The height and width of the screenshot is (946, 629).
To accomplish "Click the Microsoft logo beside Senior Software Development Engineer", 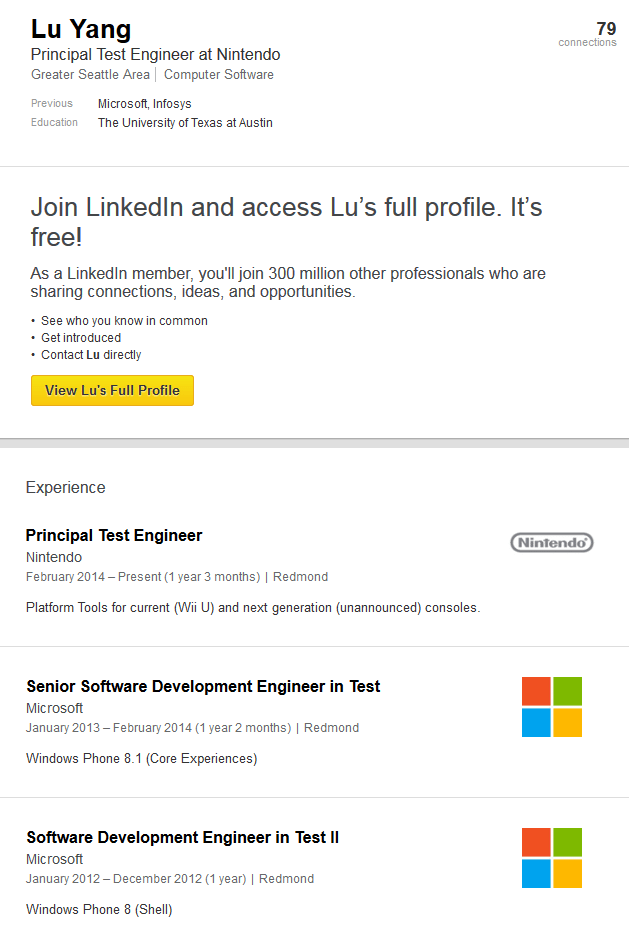I will tap(551, 707).
